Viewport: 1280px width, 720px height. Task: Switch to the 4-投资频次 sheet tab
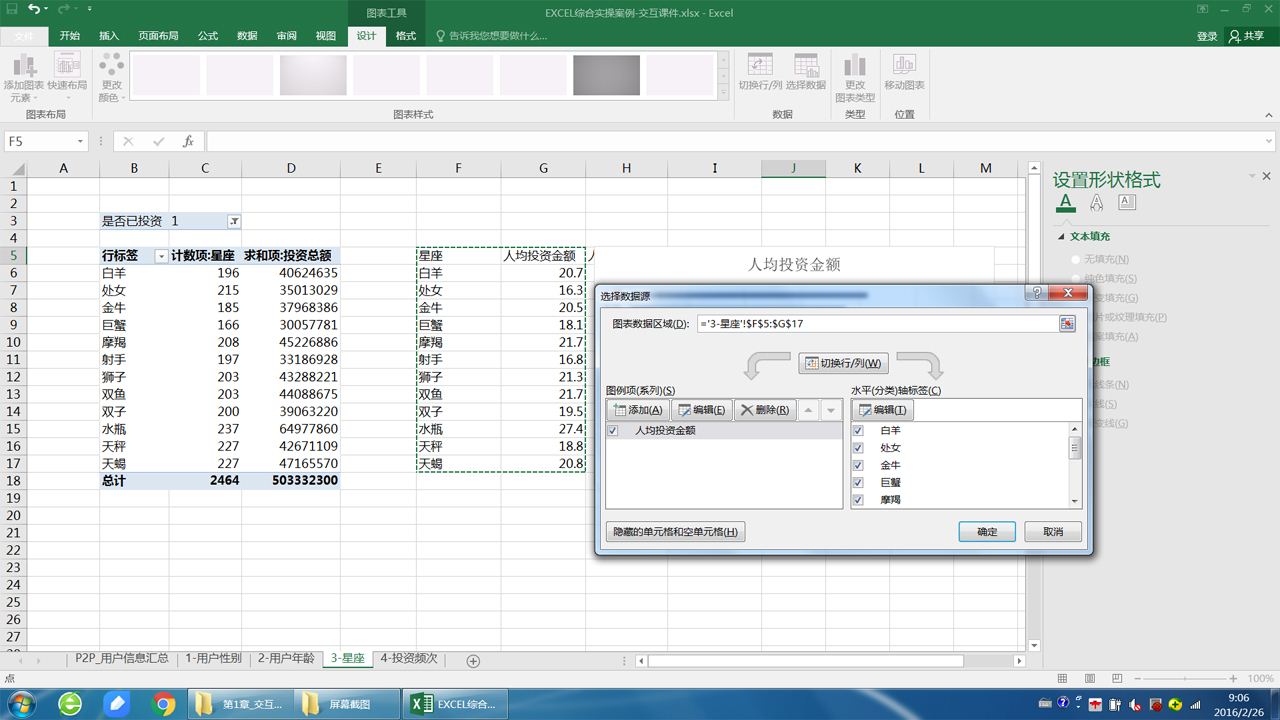(x=408, y=659)
